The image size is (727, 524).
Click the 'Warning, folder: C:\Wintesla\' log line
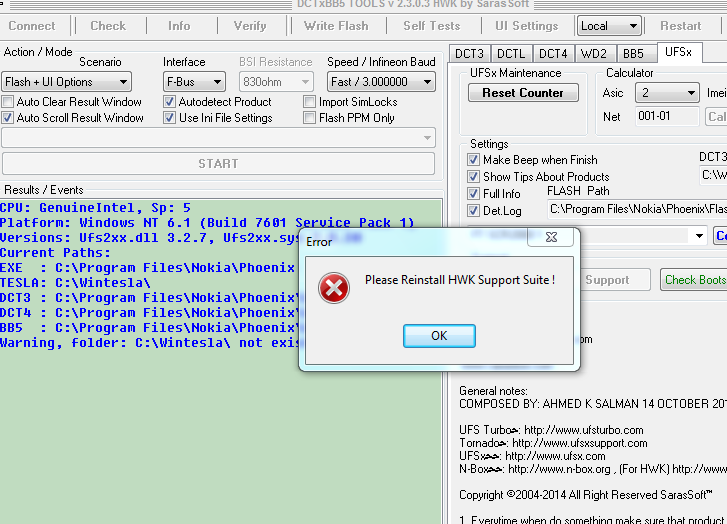pyautogui.click(x=150, y=343)
